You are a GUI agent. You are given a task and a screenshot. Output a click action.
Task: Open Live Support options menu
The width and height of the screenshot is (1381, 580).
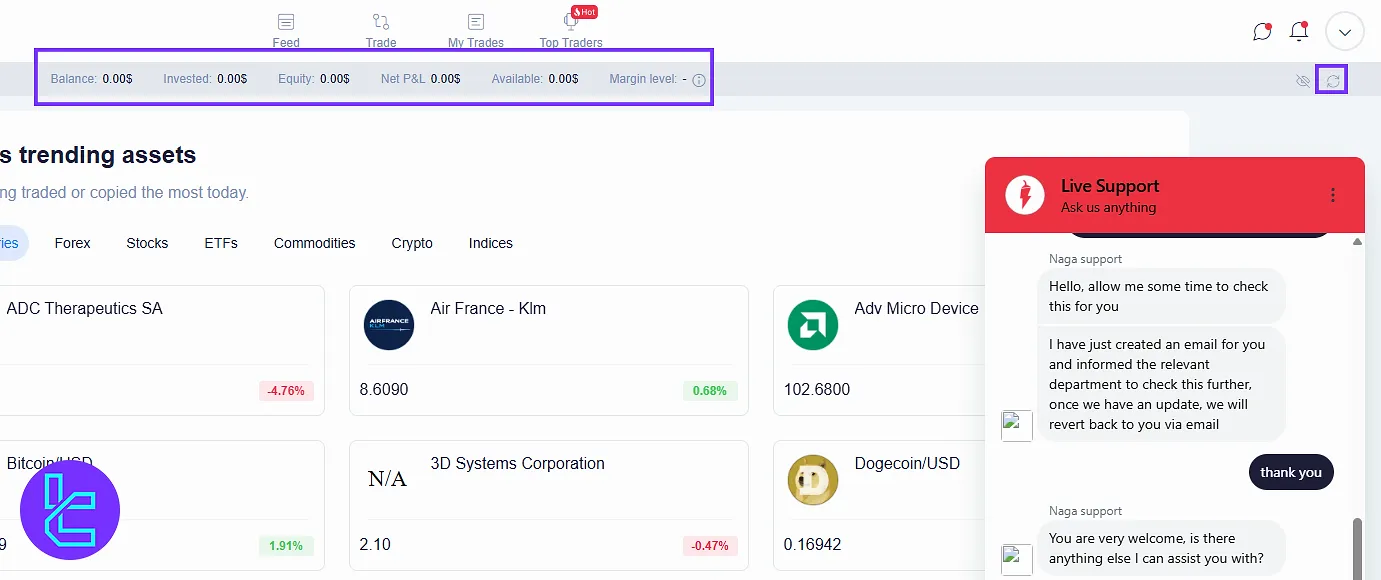(x=1333, y=195)
